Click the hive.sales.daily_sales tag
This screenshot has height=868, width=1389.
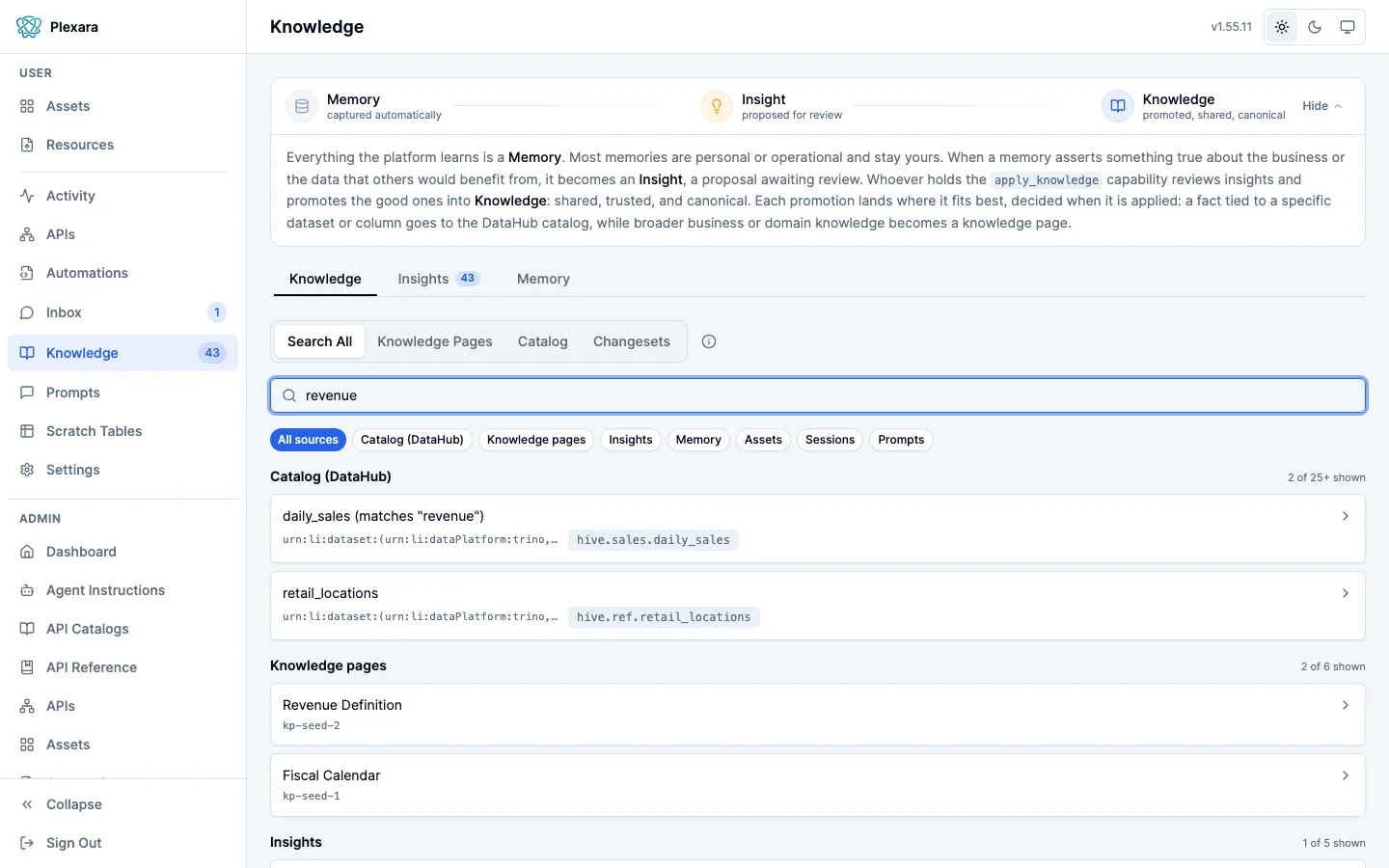coord(653,540)
